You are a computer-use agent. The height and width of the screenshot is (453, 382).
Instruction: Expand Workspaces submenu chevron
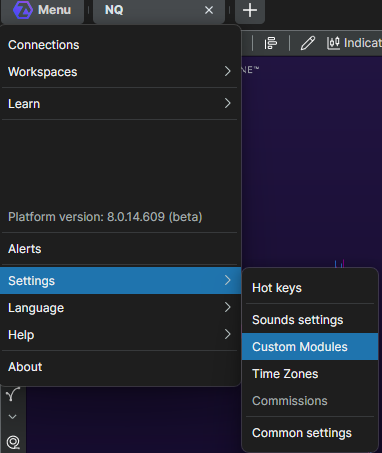(x=228, y=71)
